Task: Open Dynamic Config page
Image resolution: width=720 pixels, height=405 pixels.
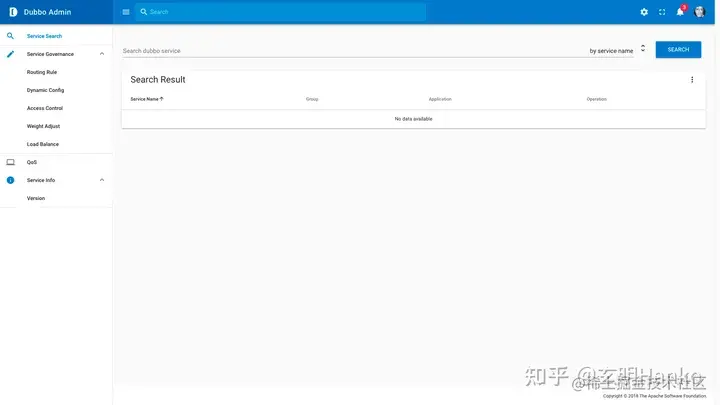Action: 45,90
